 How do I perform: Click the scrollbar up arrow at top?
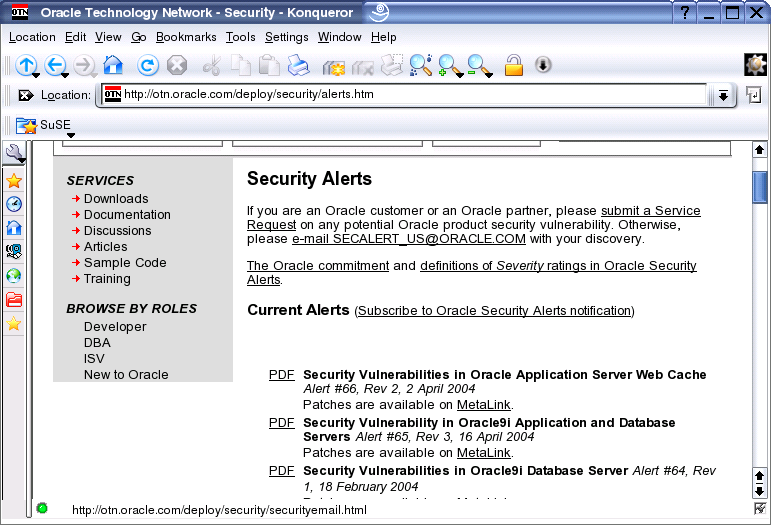pyautogui.click(x=759, y=149)
